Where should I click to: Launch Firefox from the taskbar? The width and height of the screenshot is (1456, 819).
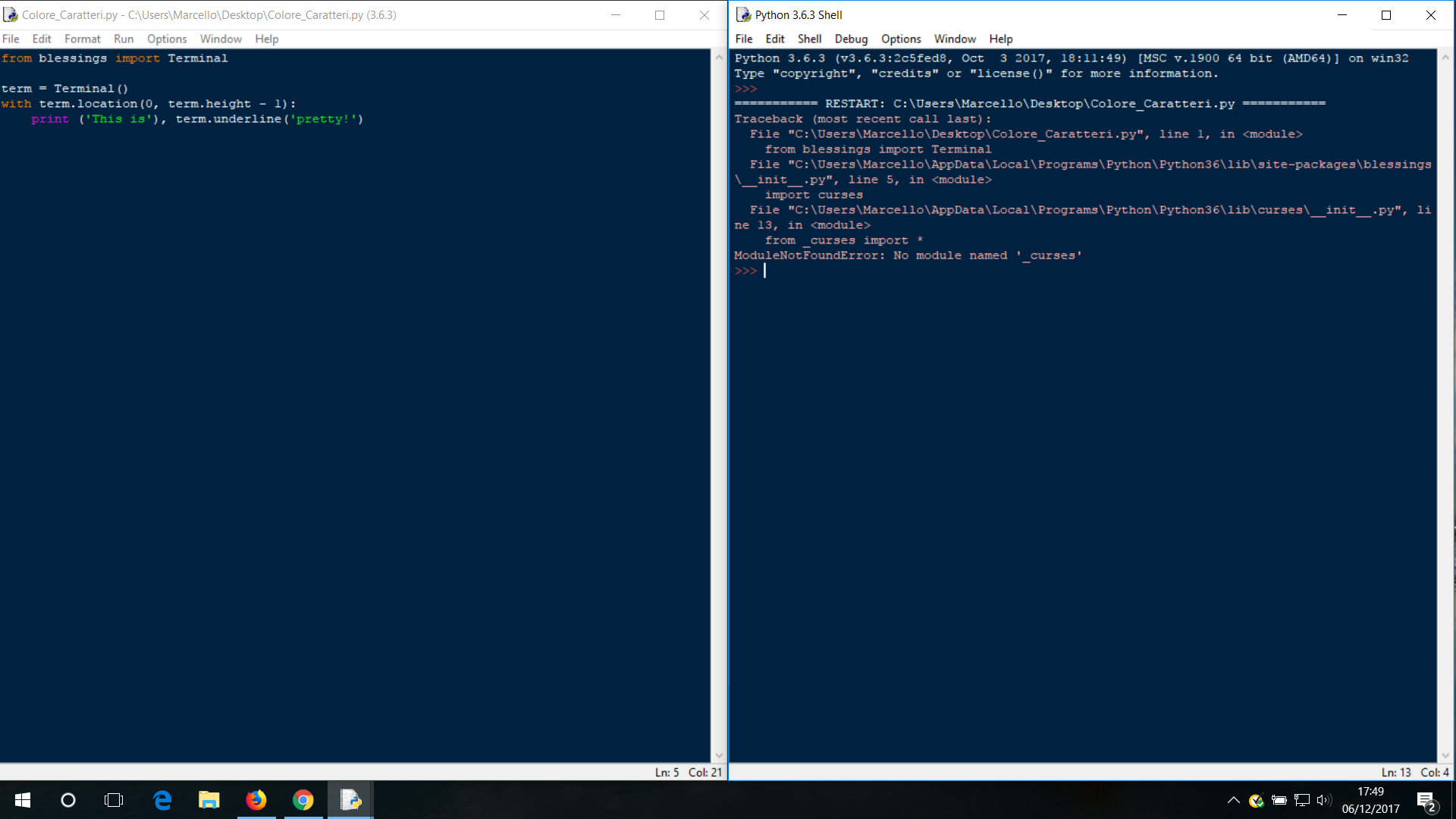(256, 800)
